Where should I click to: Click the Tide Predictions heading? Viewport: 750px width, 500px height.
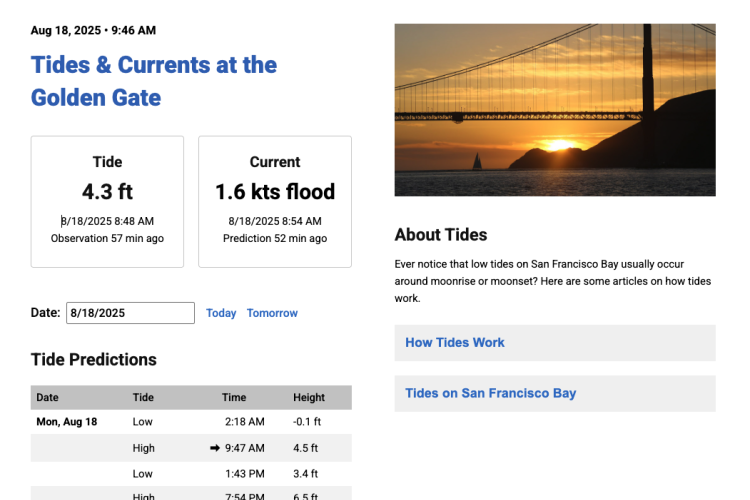coord(94,360)
